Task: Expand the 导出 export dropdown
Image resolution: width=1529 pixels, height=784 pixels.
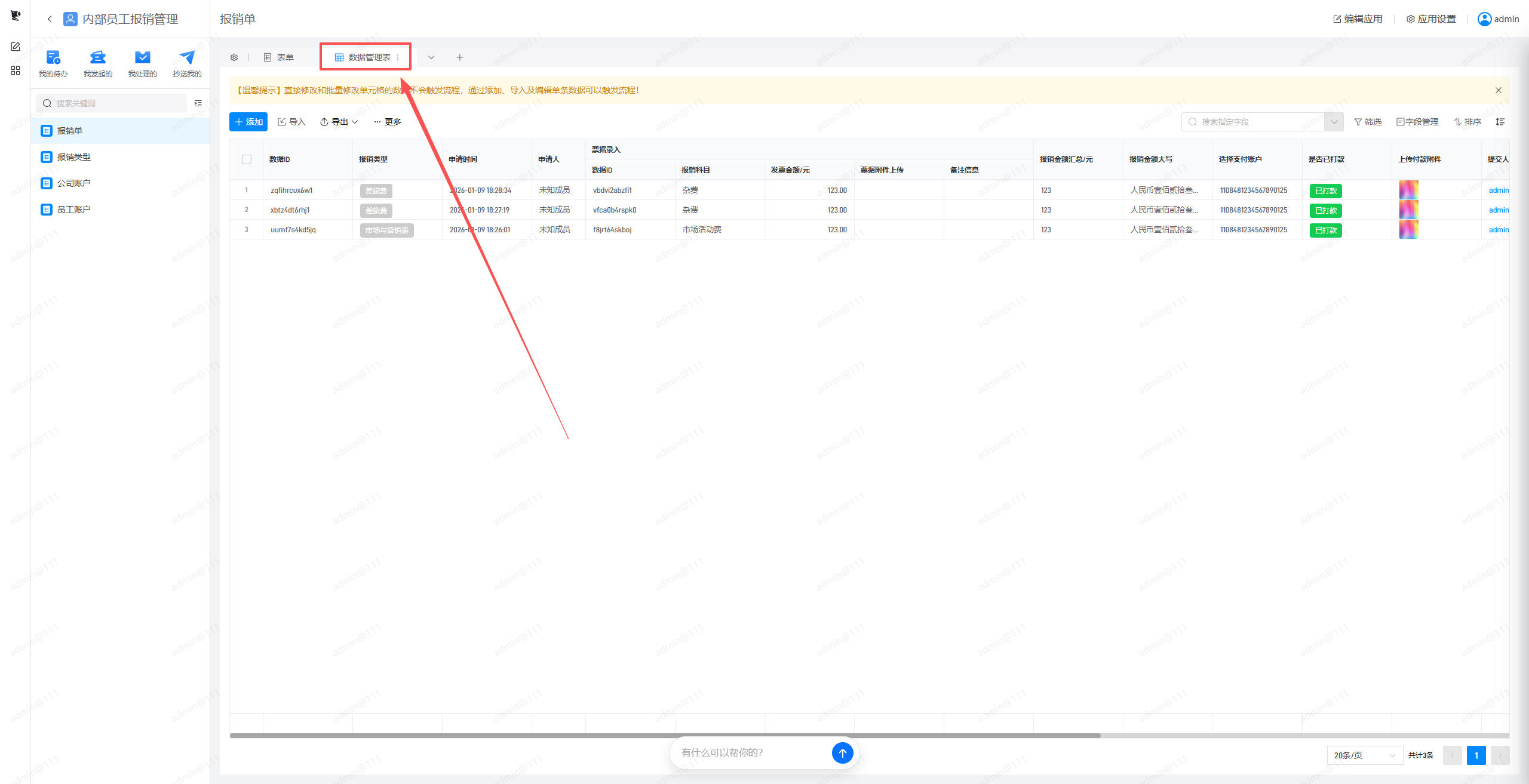Action: [x=339, y=122]
